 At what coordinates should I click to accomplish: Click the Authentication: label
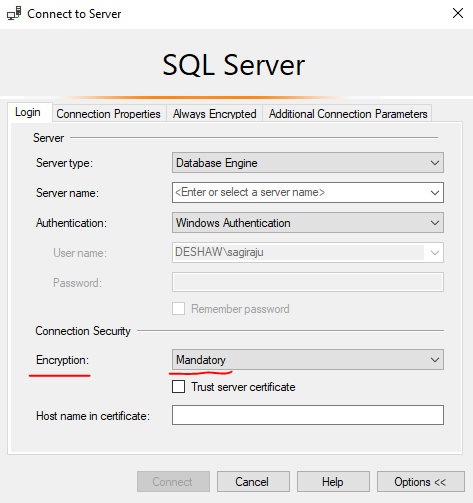click(71, 223)
